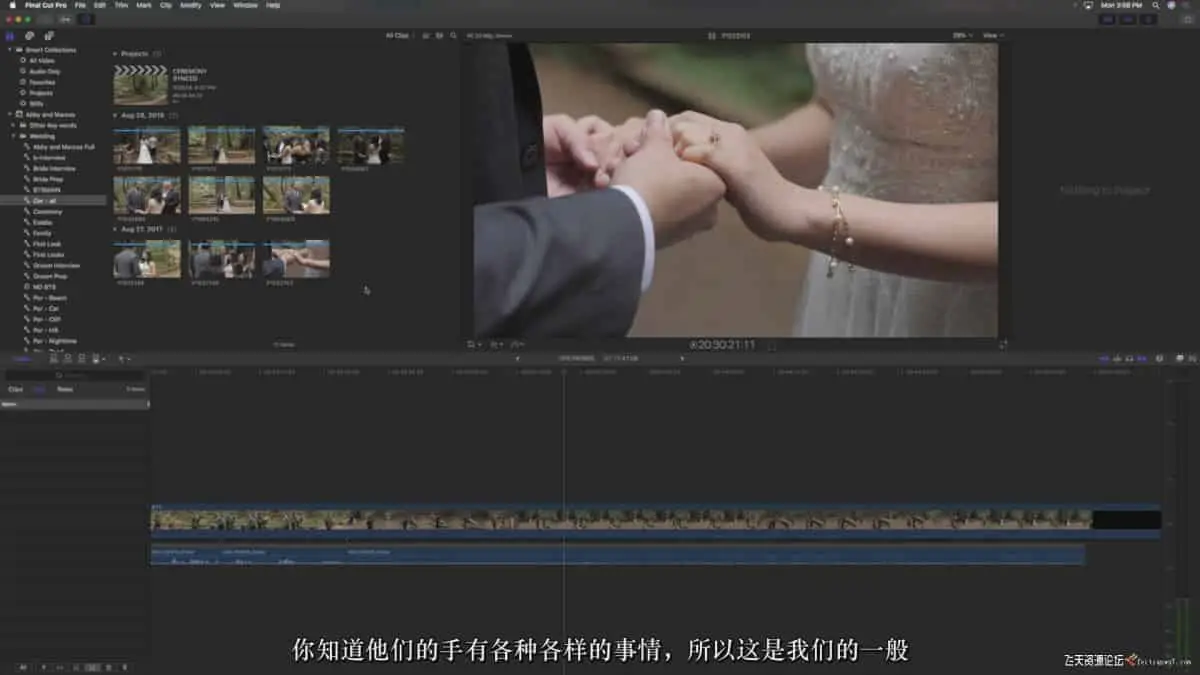The width and height of the screenshot is (1200, 675).
Task: Collapse the Projects group in the browser
Action: pyautogui.click(x=115, y=54)
